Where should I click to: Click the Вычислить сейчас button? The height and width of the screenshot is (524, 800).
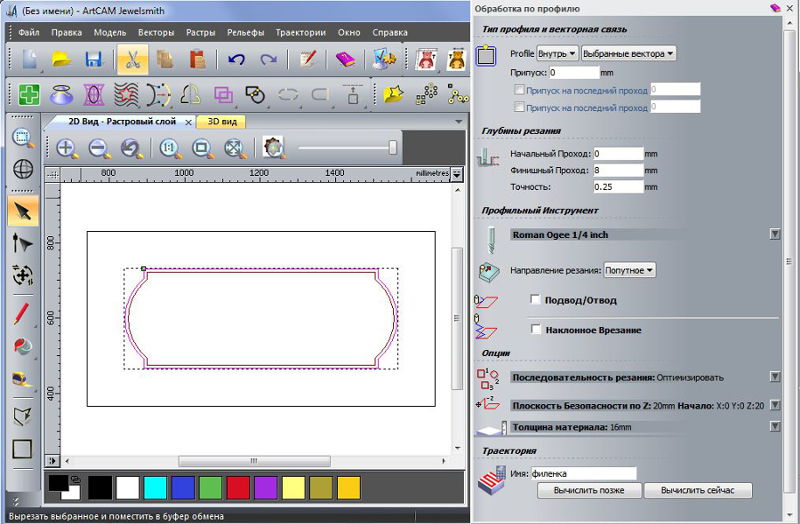(x=697, y=490)
